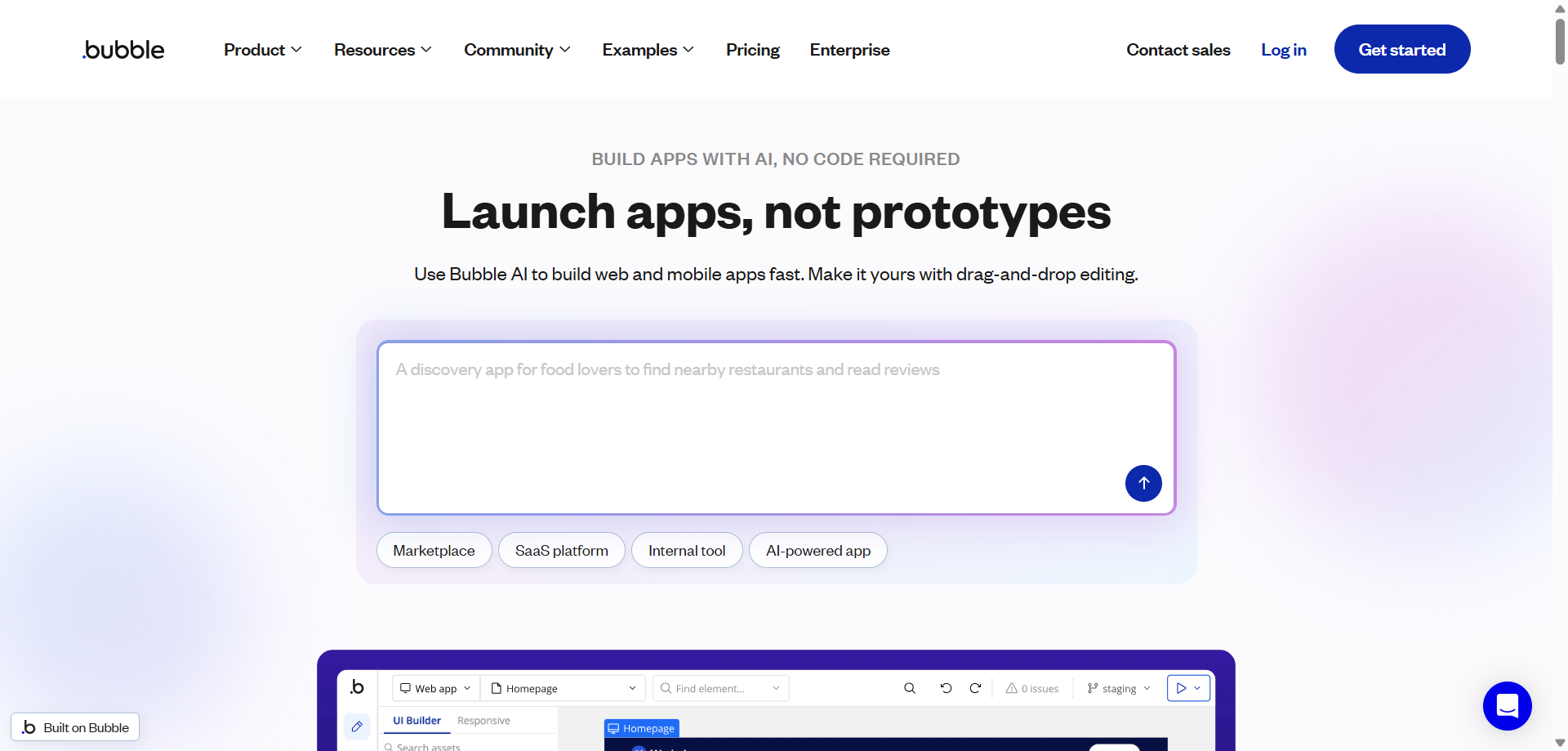Open the Built on Bubble badge
Screen dimensions: 1568x751
pyautogui.click(x=75, y=727)
